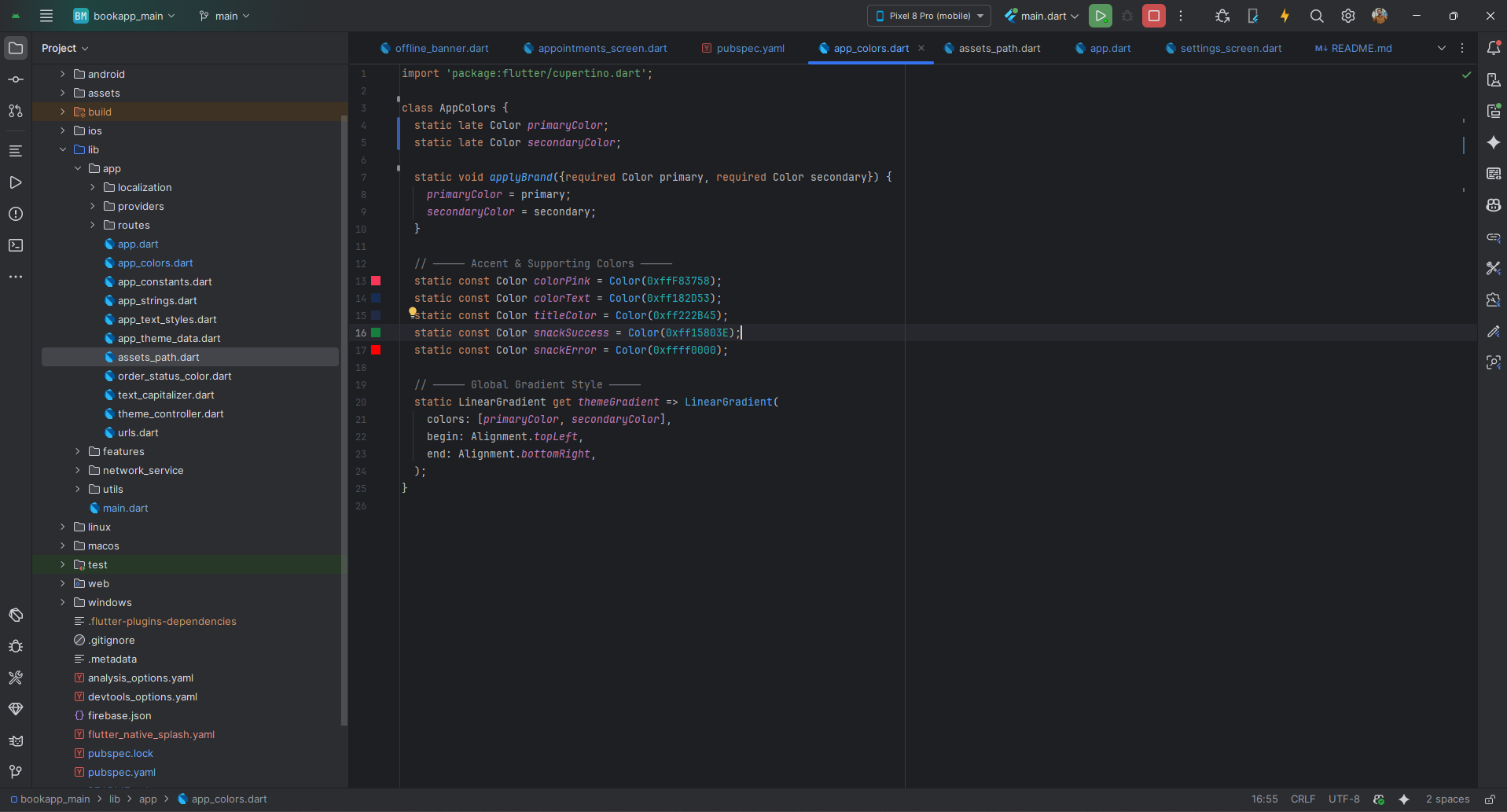Open the Pull Requests tool window

click(x=16, y=111)
